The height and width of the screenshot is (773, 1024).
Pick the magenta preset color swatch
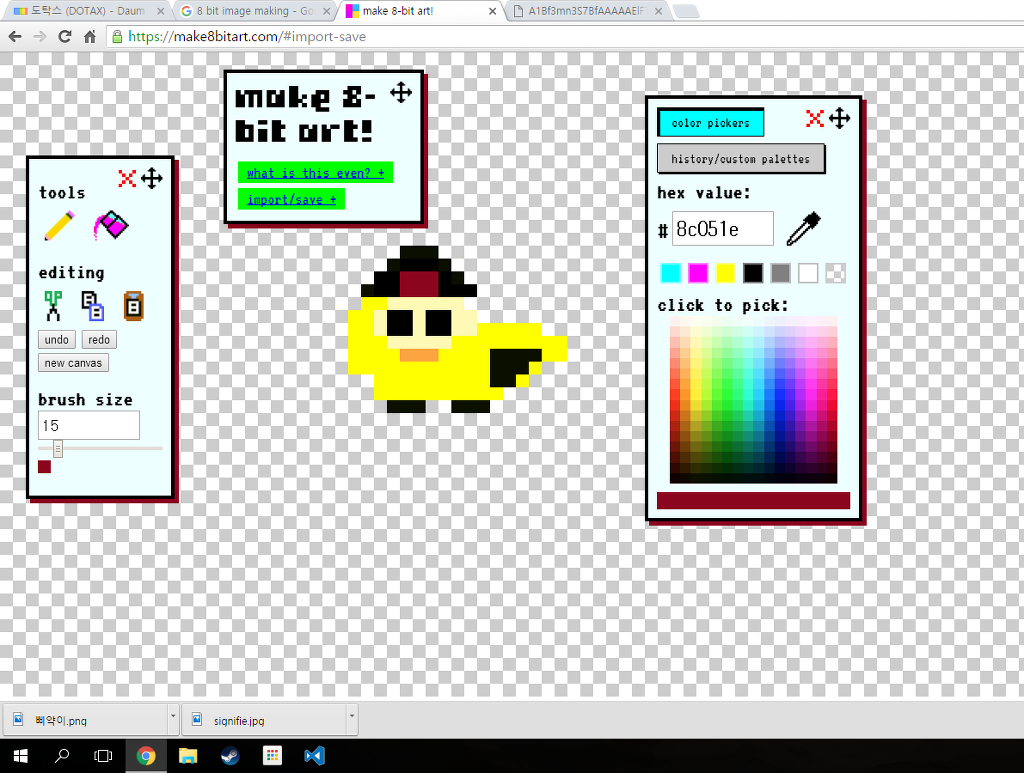697,273
